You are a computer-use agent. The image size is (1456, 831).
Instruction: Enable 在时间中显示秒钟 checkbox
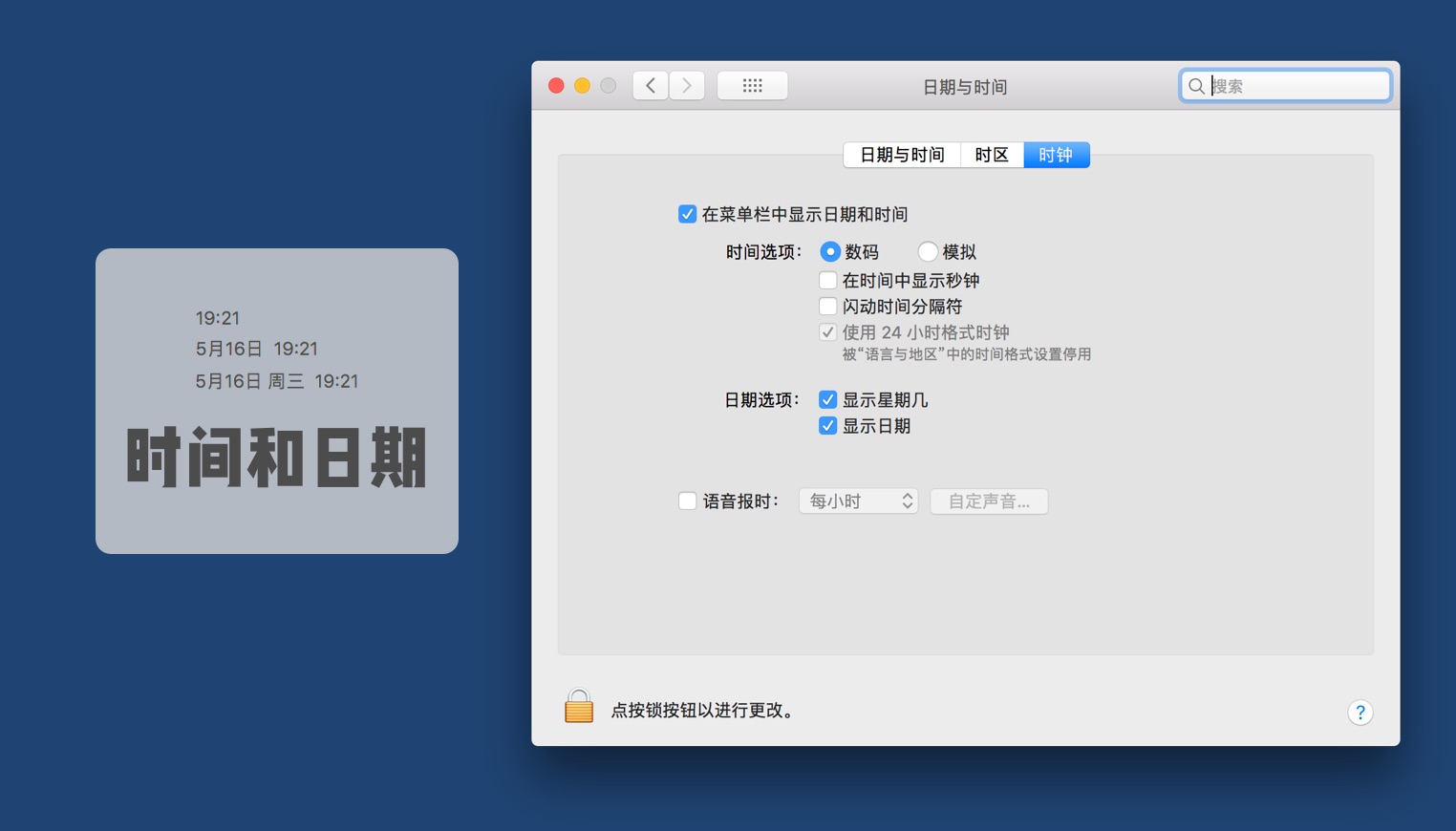tap(828, 281)
